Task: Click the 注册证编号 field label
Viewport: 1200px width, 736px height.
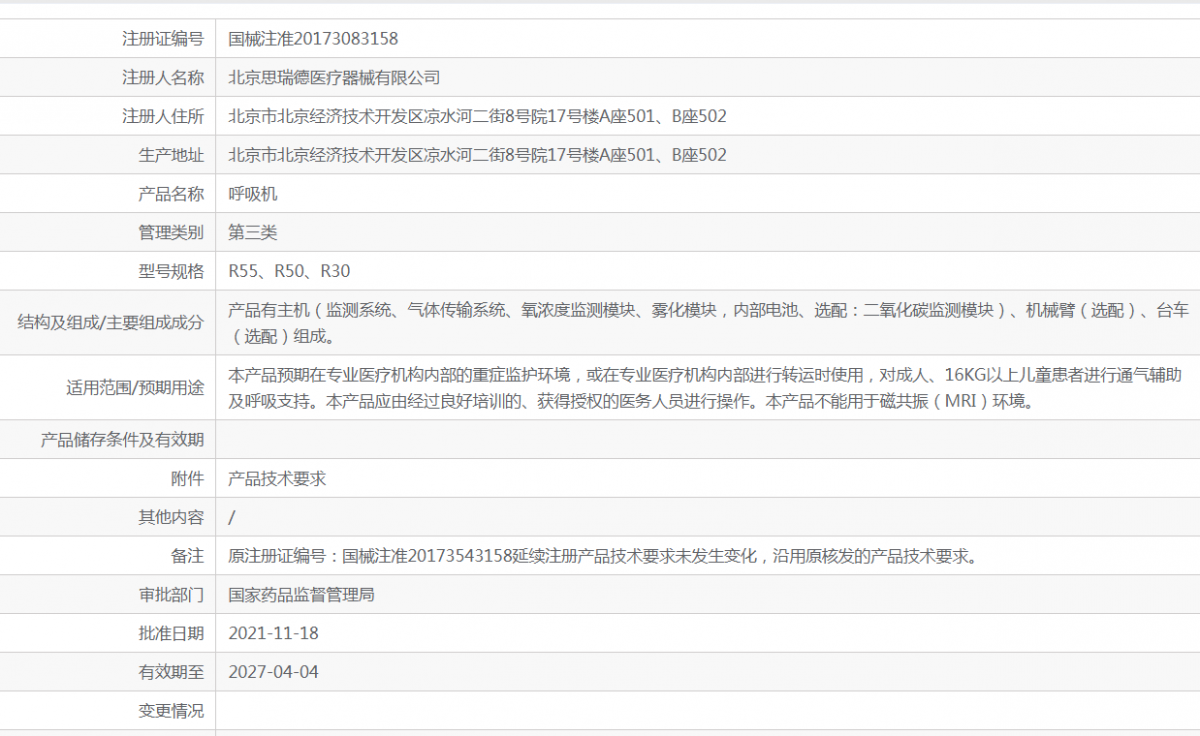Action: click(x=163, y=39)
